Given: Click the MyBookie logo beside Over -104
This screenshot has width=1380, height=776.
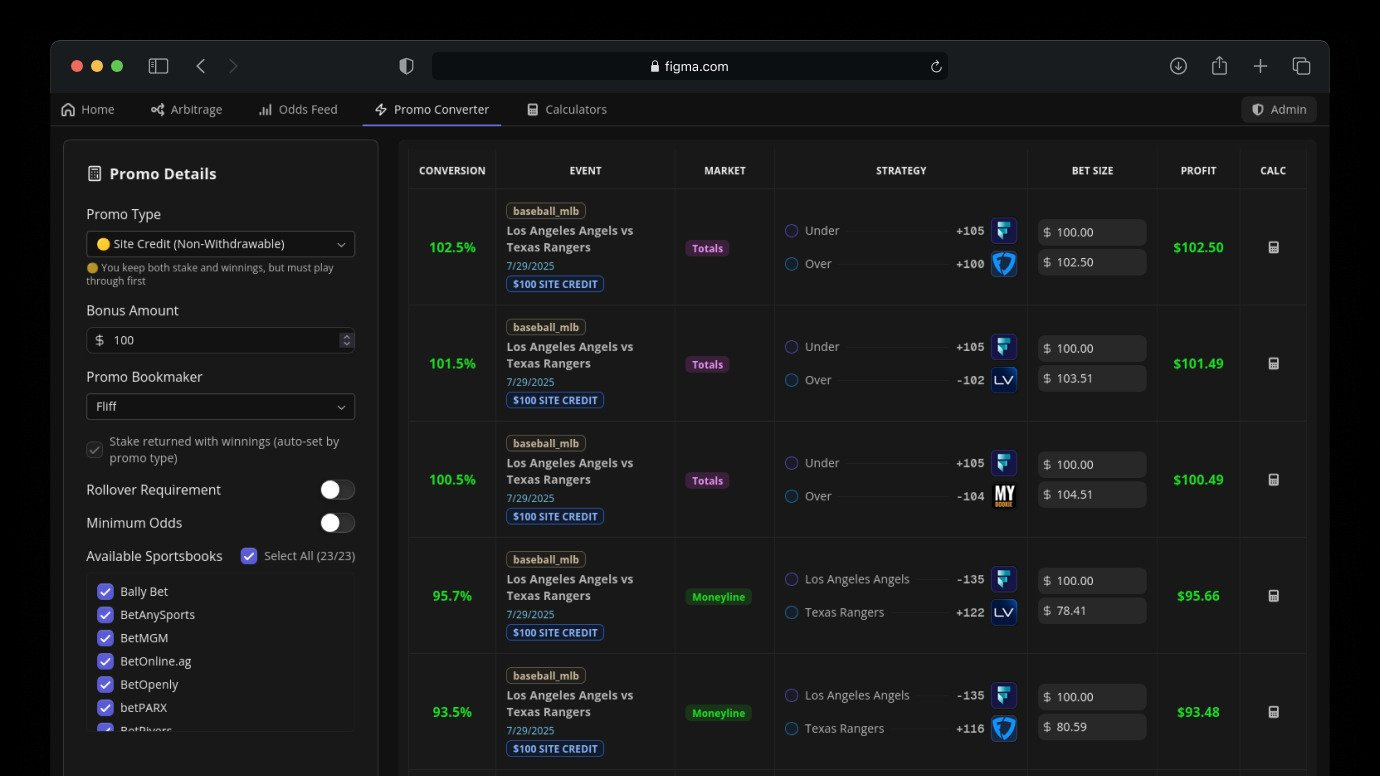Looking at the screenshot, I should (1004, 496).
